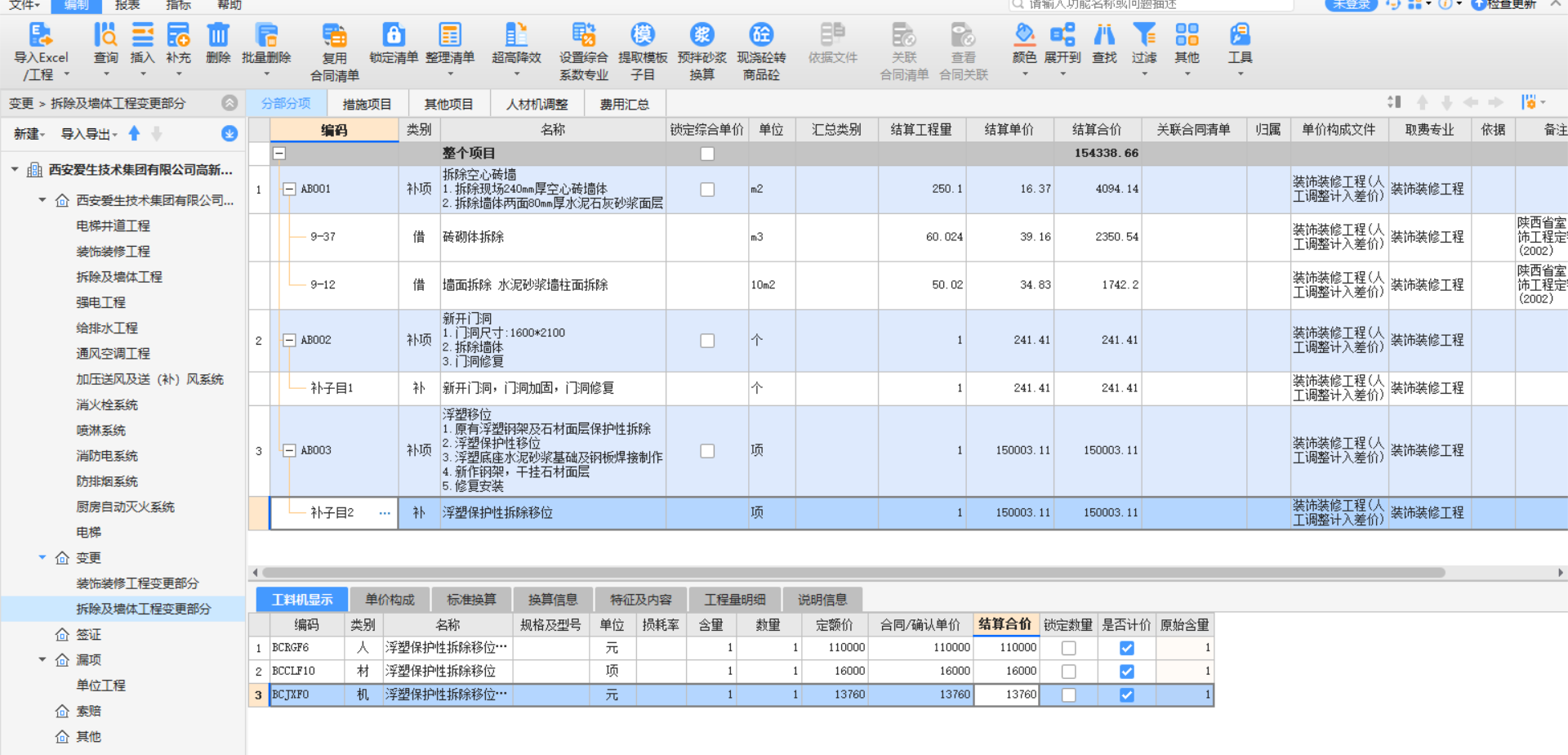Click the 补充 supplement icon

pos(178,35)
